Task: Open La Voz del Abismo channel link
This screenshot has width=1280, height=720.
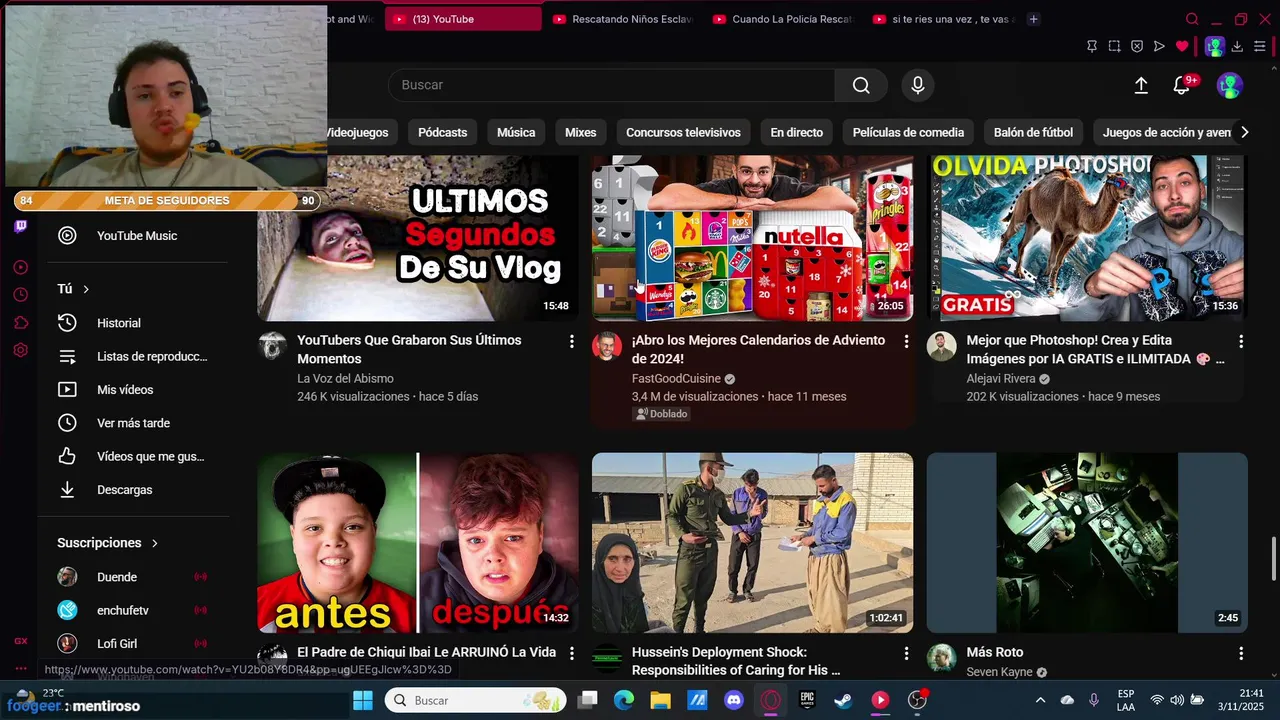Action: 345,378
